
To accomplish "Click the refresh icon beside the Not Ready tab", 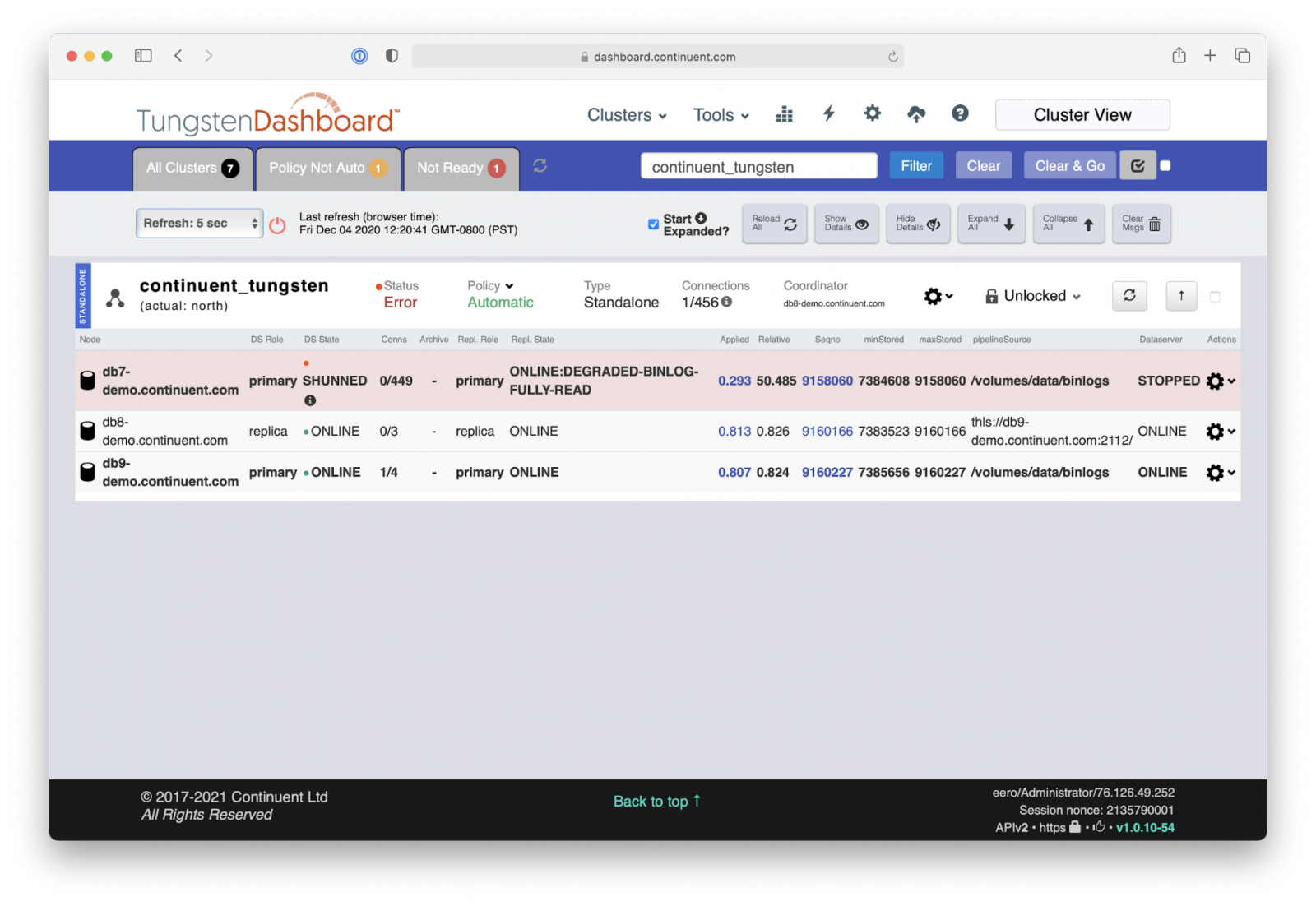I will coord(540,166).
